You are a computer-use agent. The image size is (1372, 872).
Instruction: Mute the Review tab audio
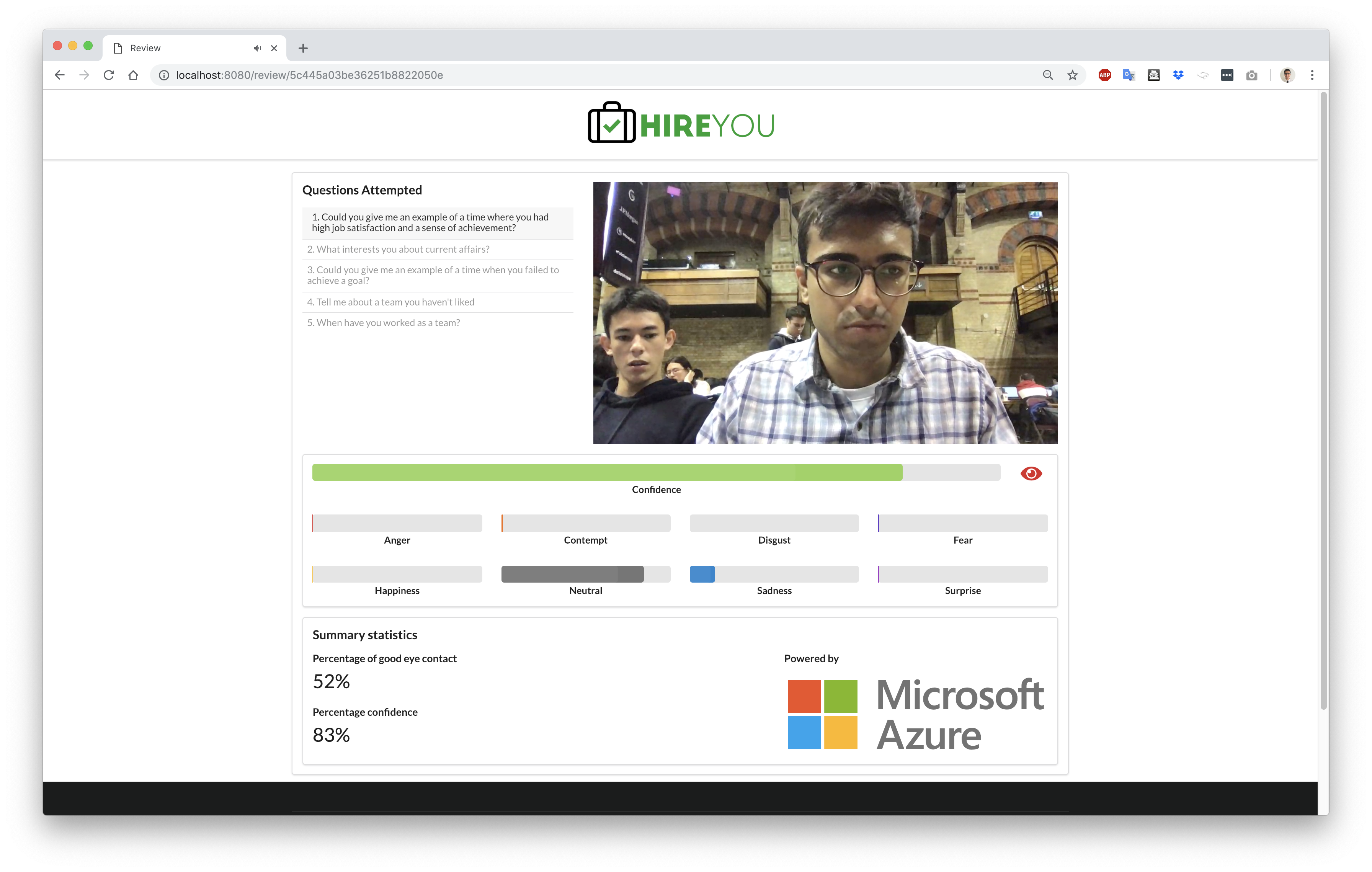pos(257,48)
